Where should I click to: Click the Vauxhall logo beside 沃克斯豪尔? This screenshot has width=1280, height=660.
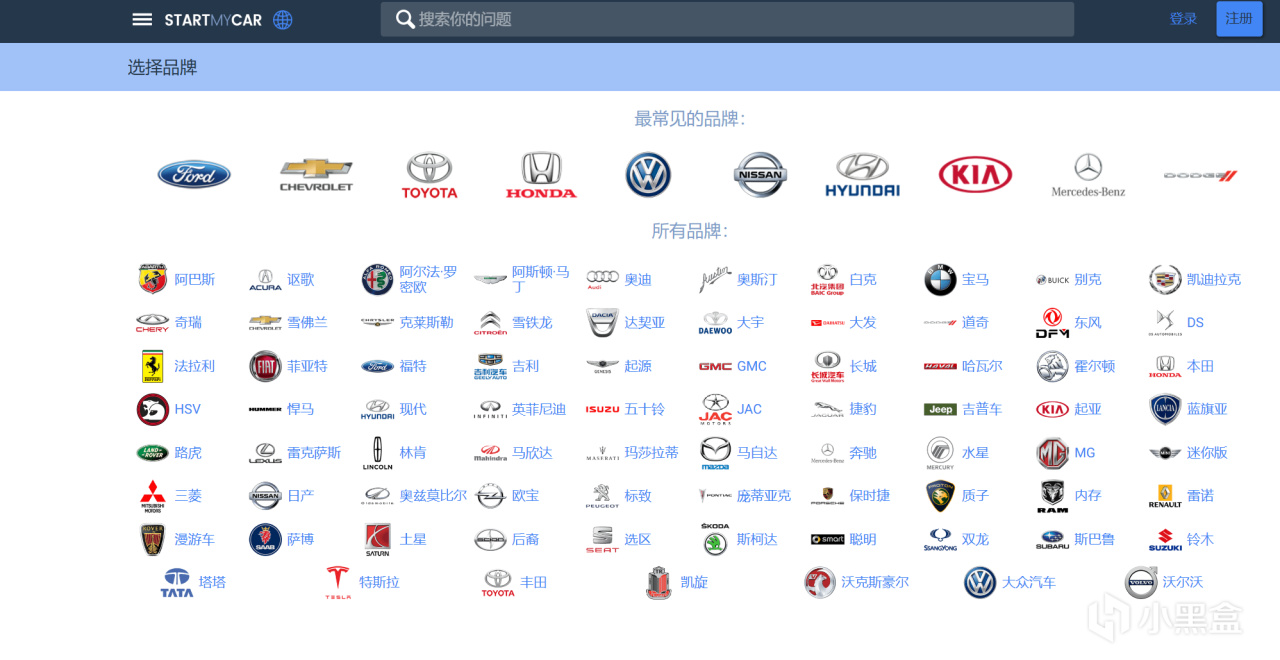pos(820,582)
